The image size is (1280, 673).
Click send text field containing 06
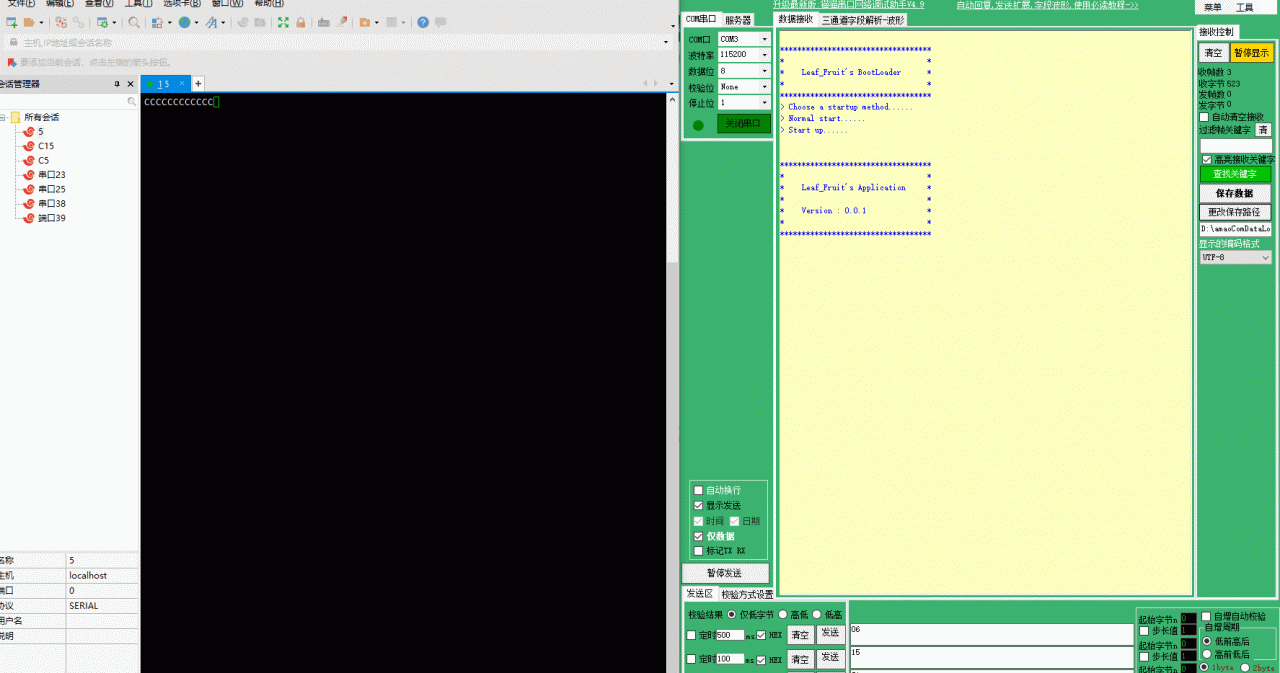991,634
